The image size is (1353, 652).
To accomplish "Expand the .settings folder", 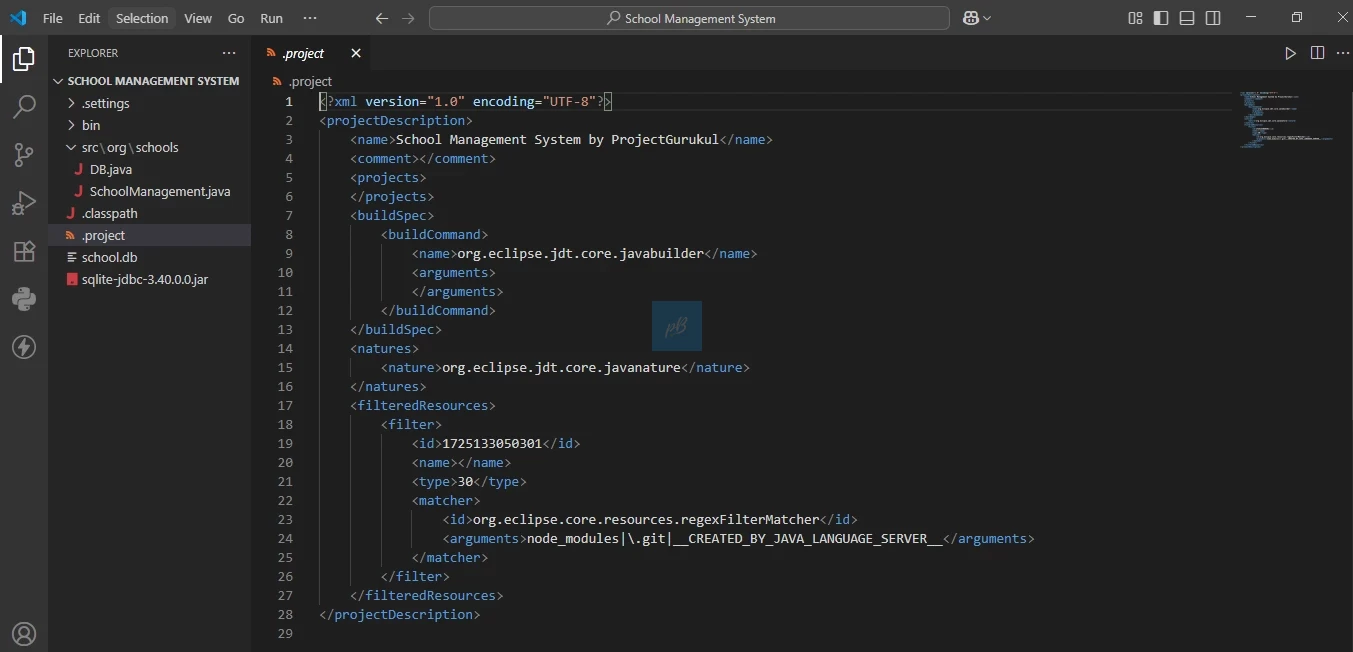I will tap(105, 103).
